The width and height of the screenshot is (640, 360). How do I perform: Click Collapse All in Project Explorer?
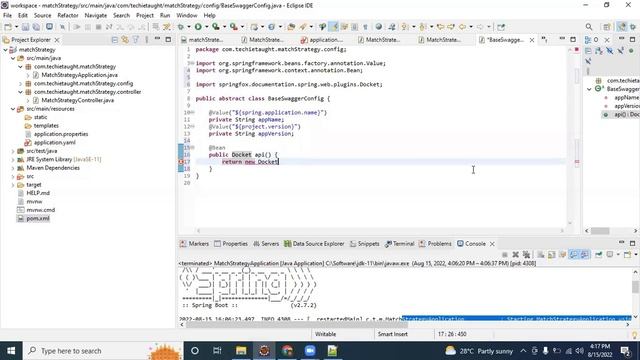[115, 40]
